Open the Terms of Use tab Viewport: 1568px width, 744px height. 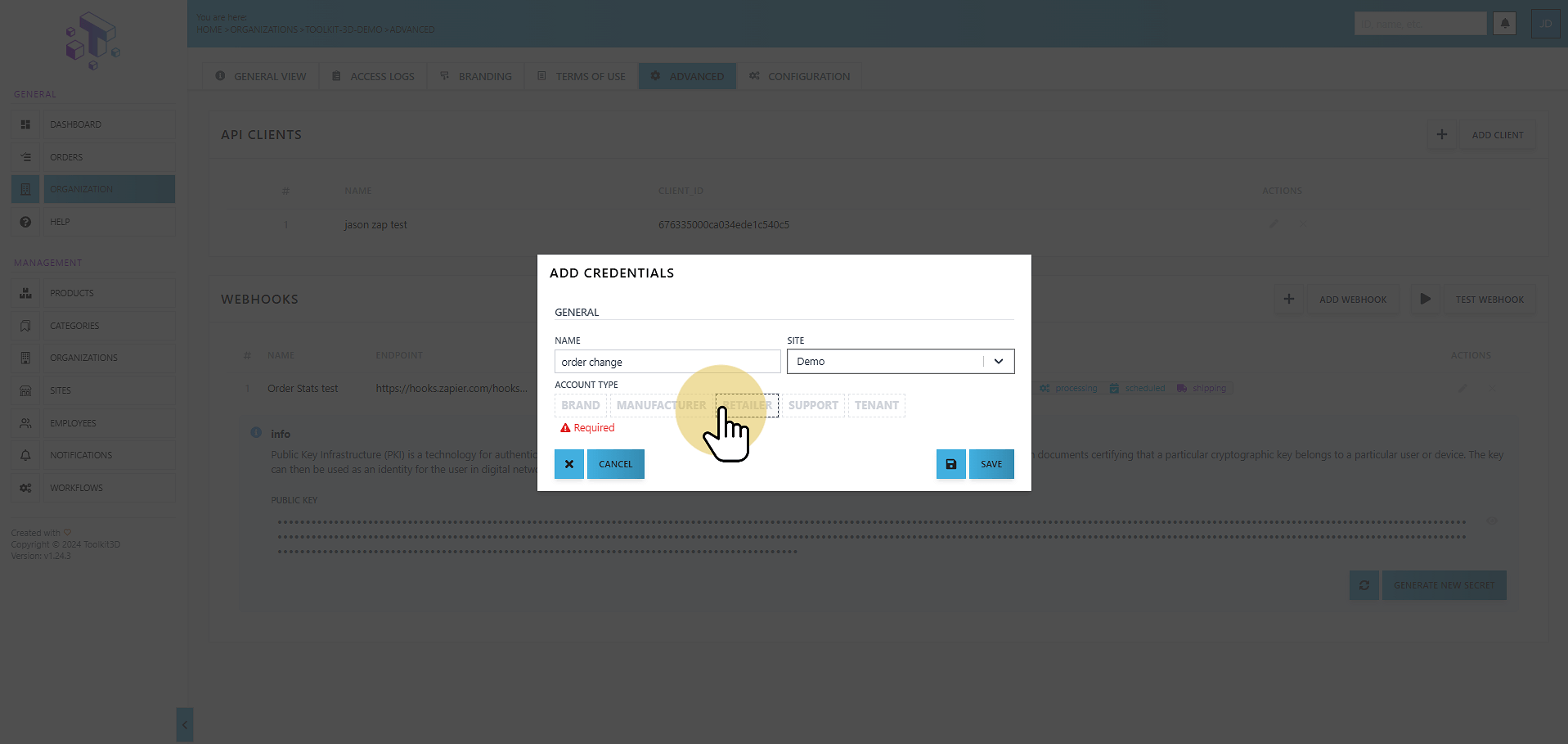pyautogui.click(x=582, y=76)
